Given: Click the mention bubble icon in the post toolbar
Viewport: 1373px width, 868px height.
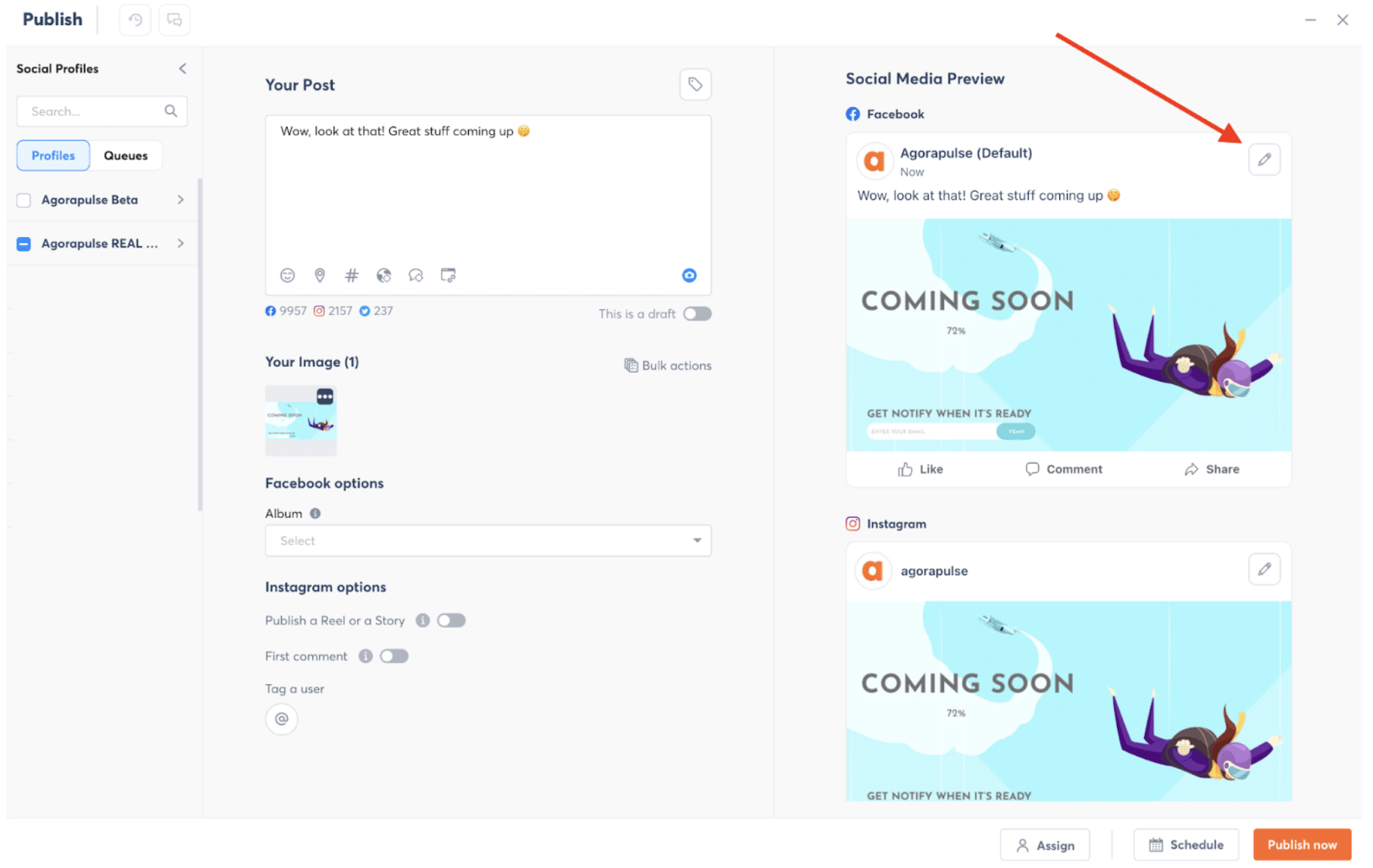Looking at the screenshot, I should (x=416, y=275).
